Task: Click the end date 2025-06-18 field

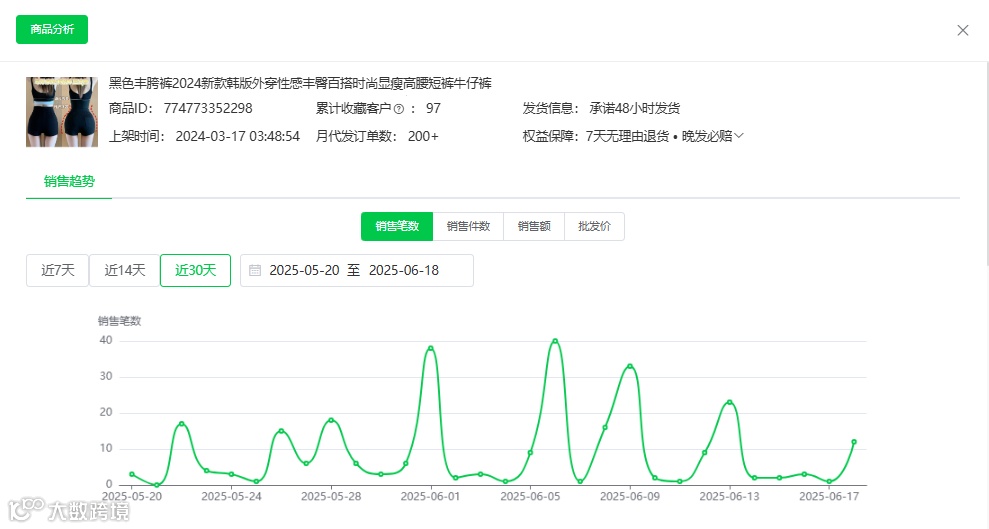Action: [404, 270]
